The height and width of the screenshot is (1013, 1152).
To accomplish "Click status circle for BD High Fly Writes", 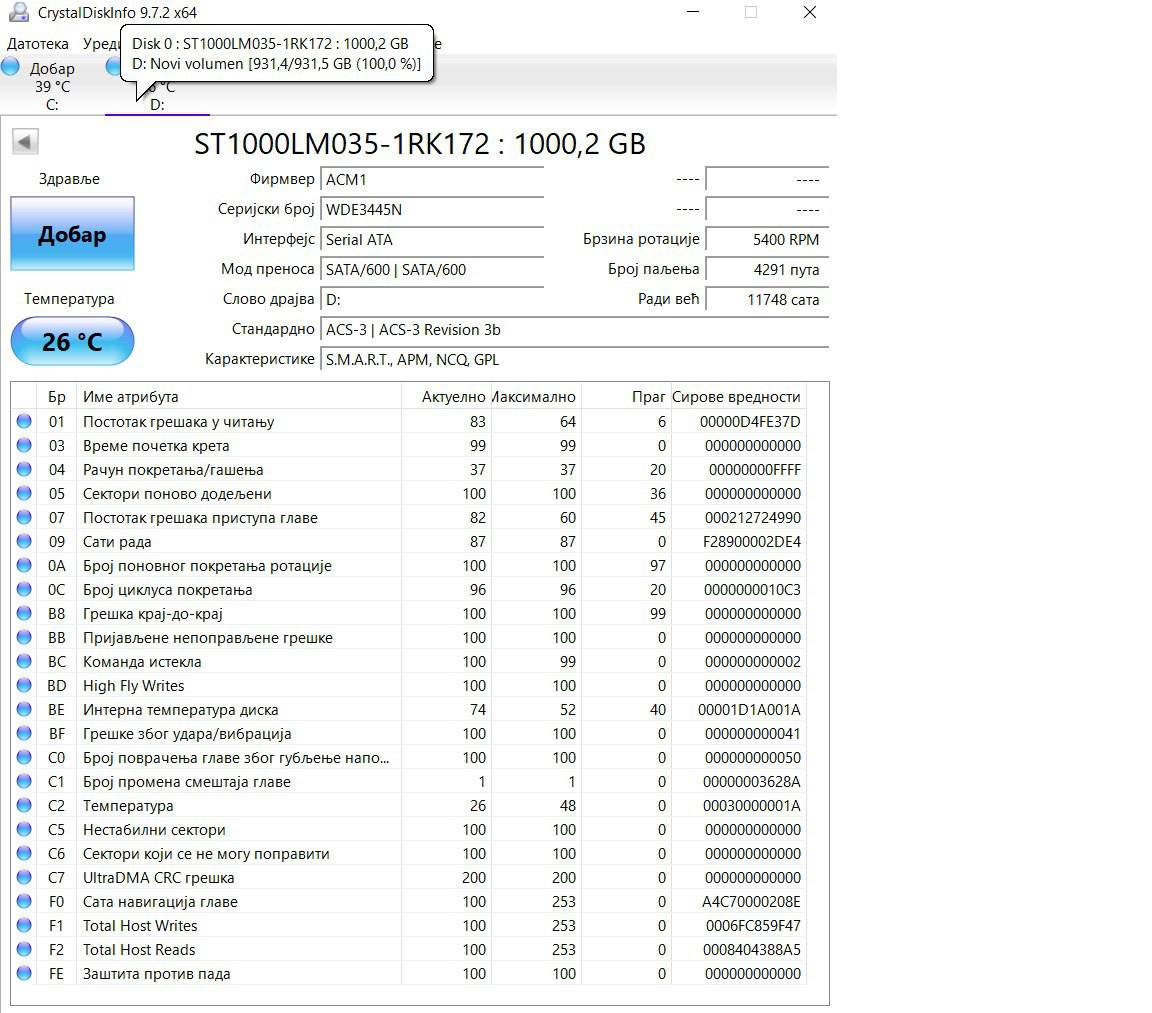I will point(22,685).
